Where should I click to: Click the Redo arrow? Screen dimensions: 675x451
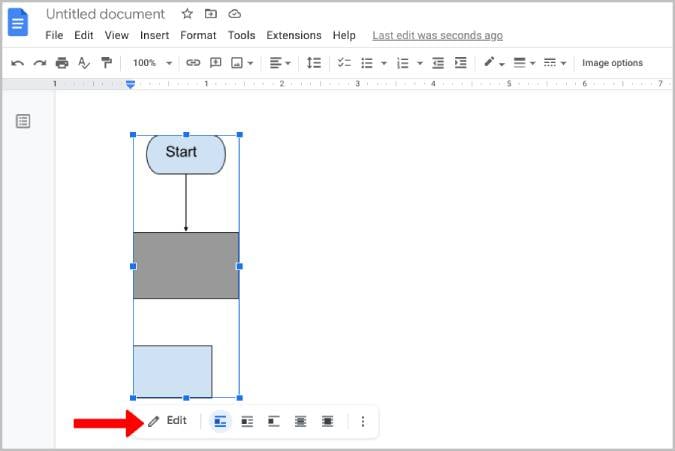[x=40, y=63]
